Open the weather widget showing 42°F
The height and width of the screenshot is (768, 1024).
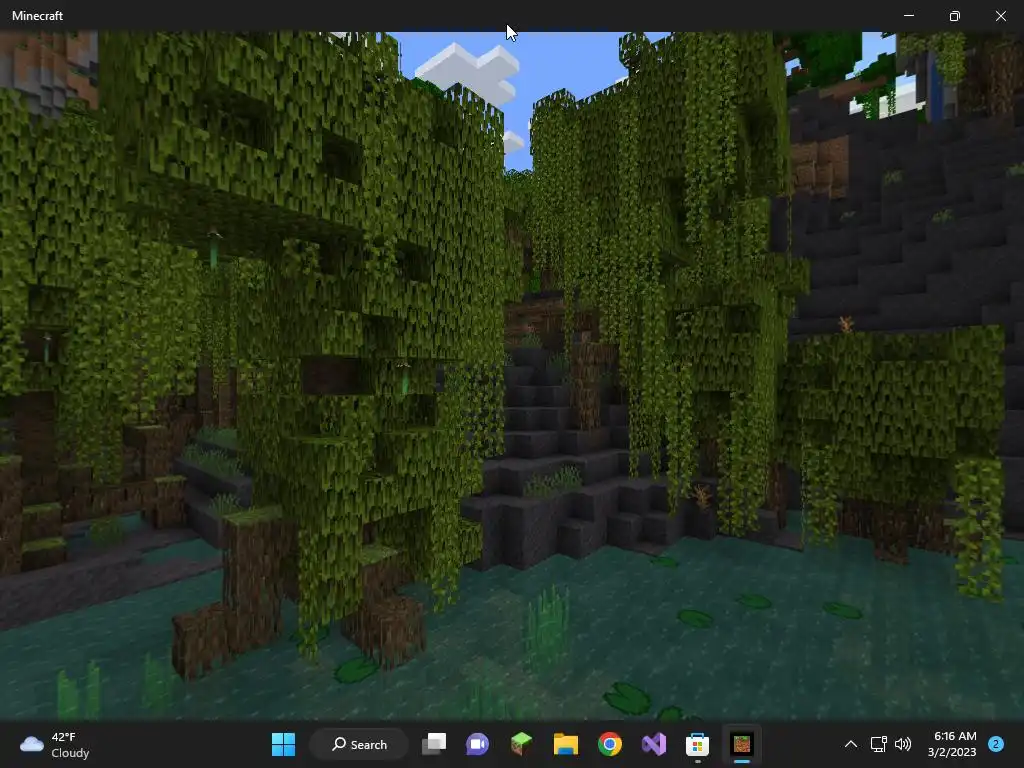point(55,744)
